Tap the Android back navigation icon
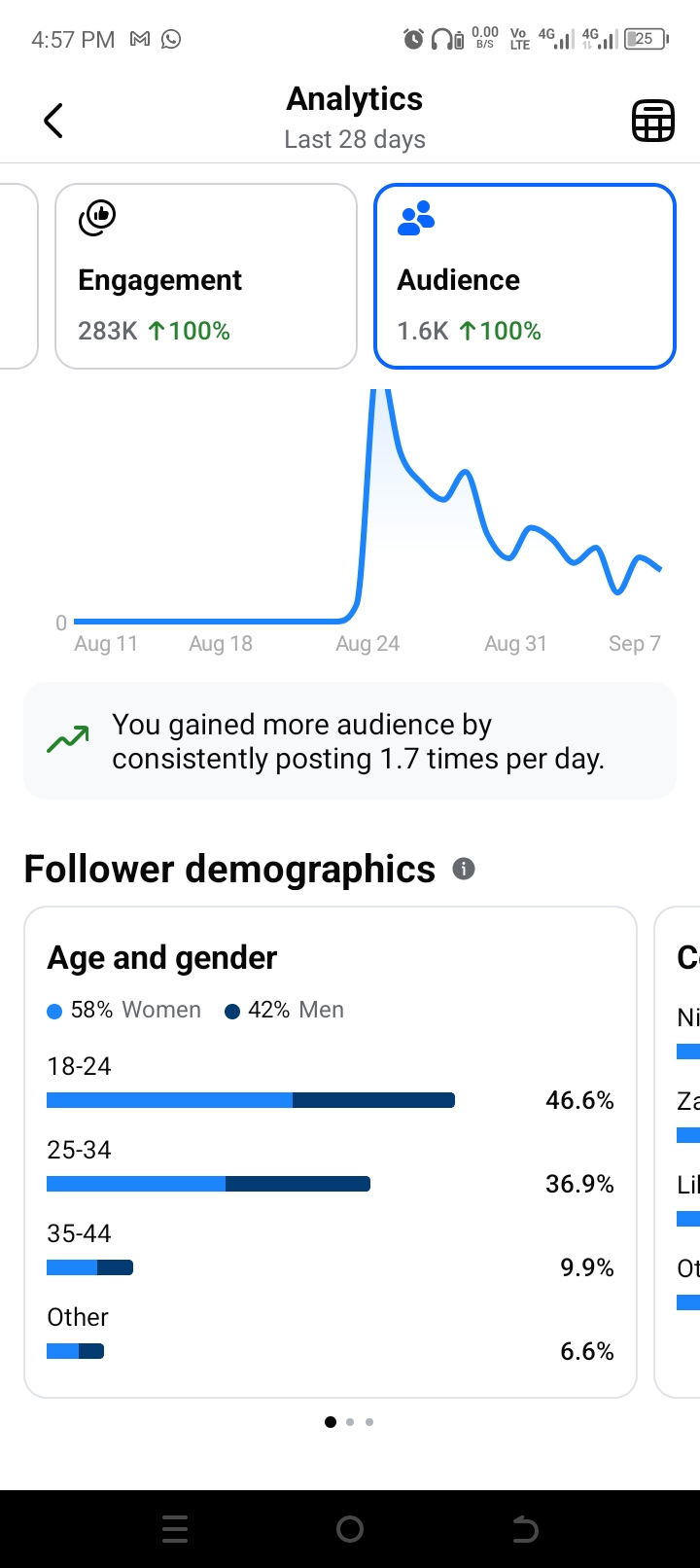This screenshot has width=700, height=1568. point(525,1529)
